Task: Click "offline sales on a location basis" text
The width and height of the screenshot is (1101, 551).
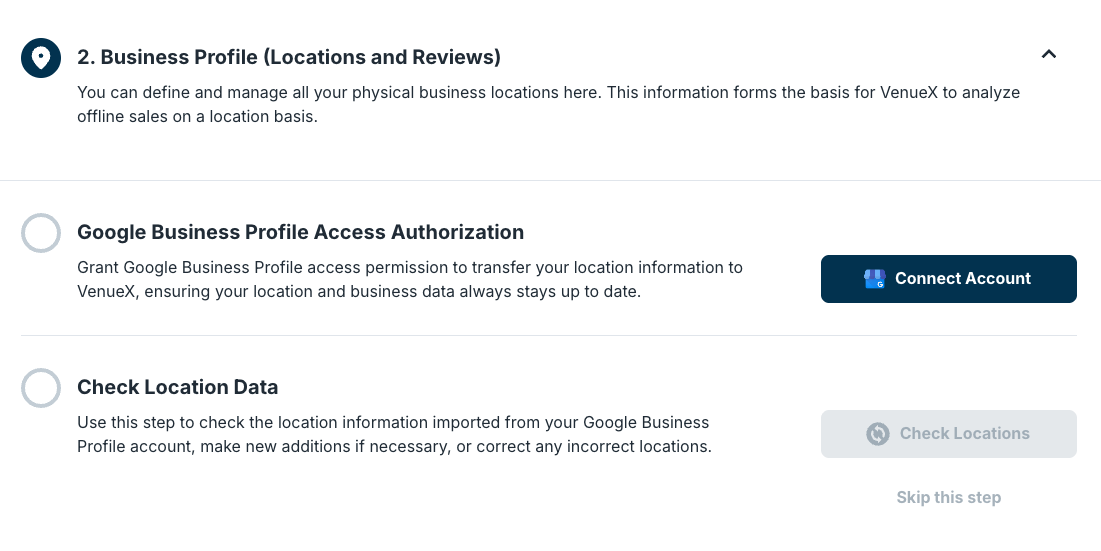Action: click(196, 117)
